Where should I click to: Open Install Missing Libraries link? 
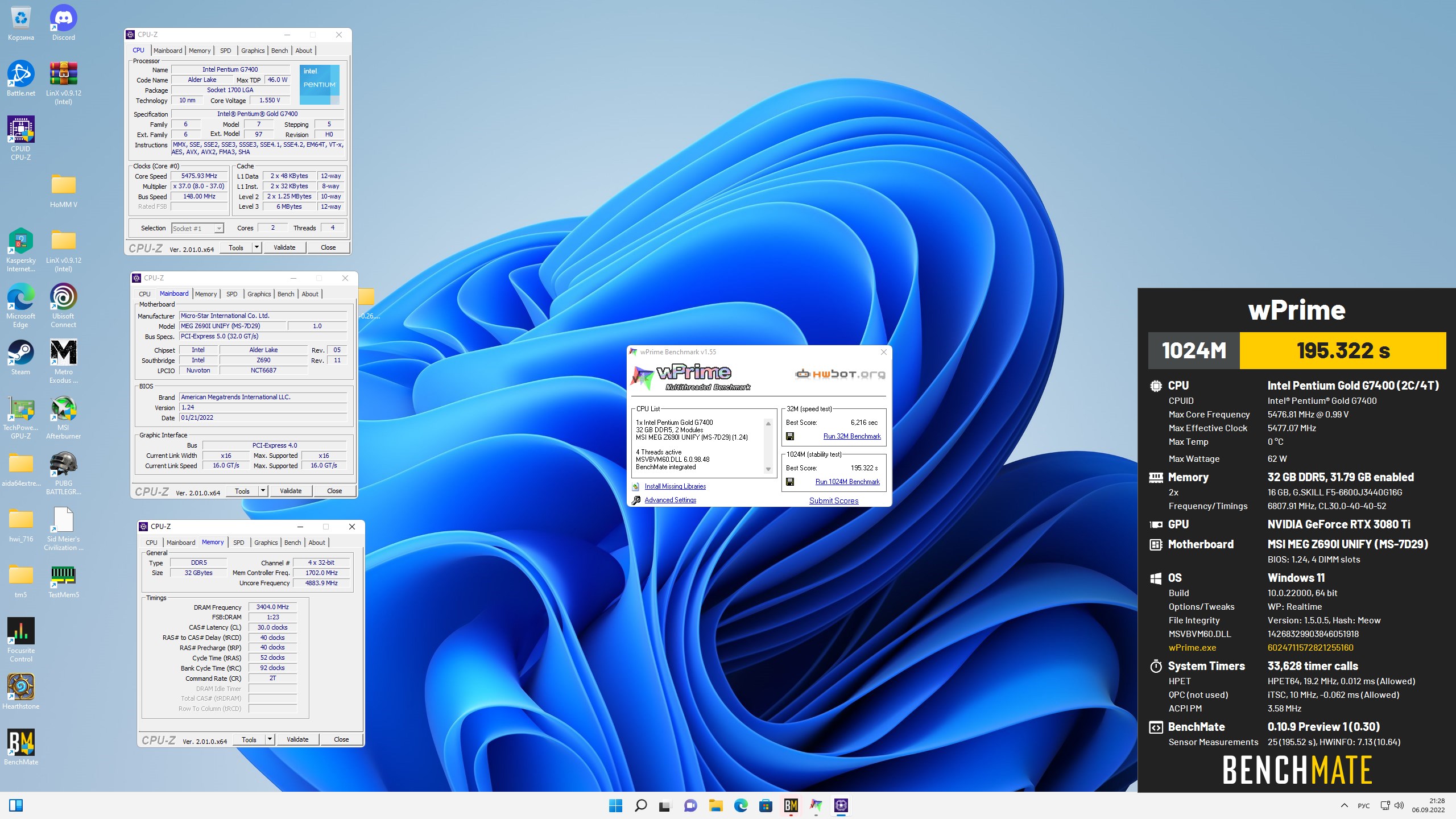pyautogui.click(x=675, y=486)
